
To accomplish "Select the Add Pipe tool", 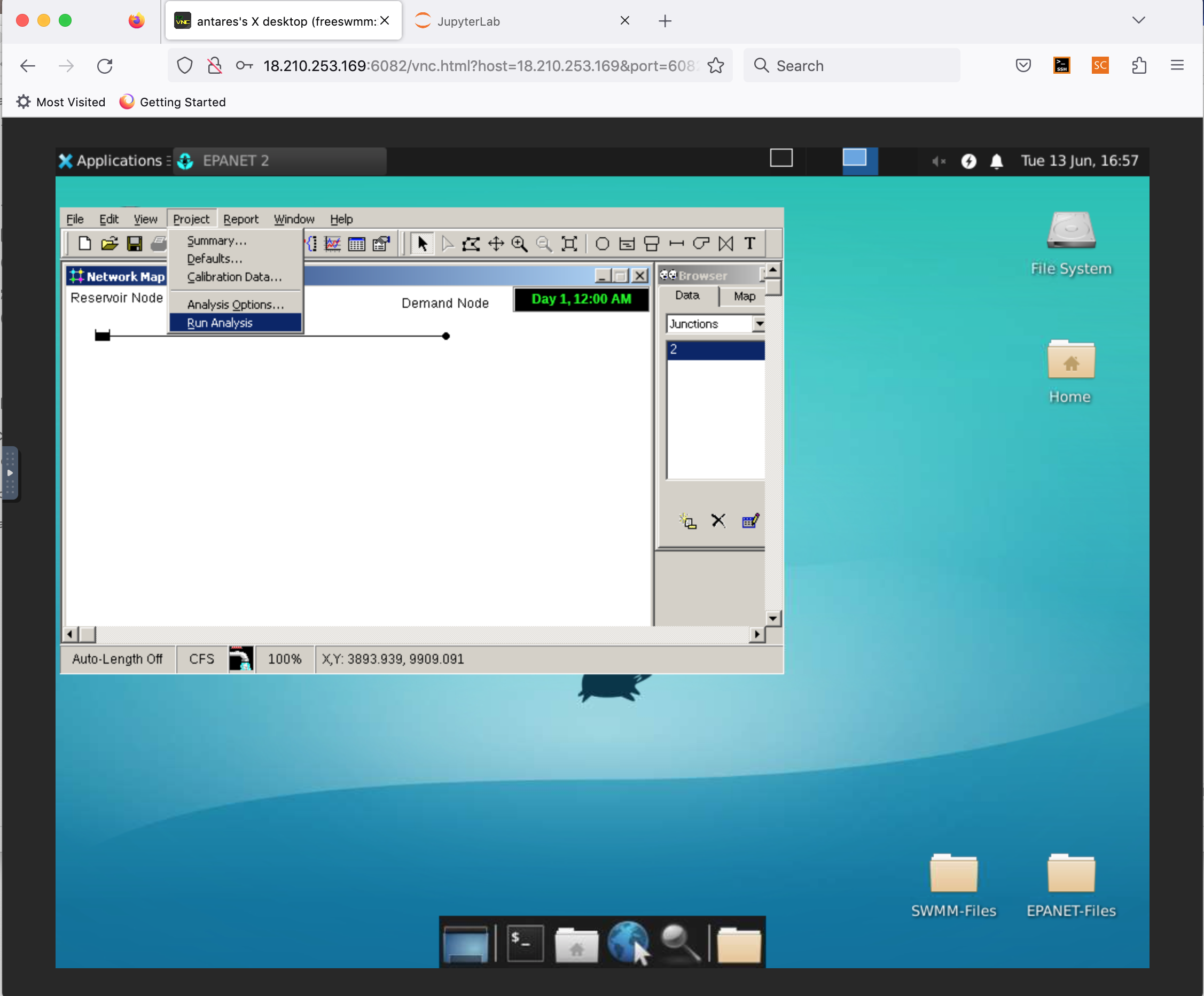I will pos(677,244).
